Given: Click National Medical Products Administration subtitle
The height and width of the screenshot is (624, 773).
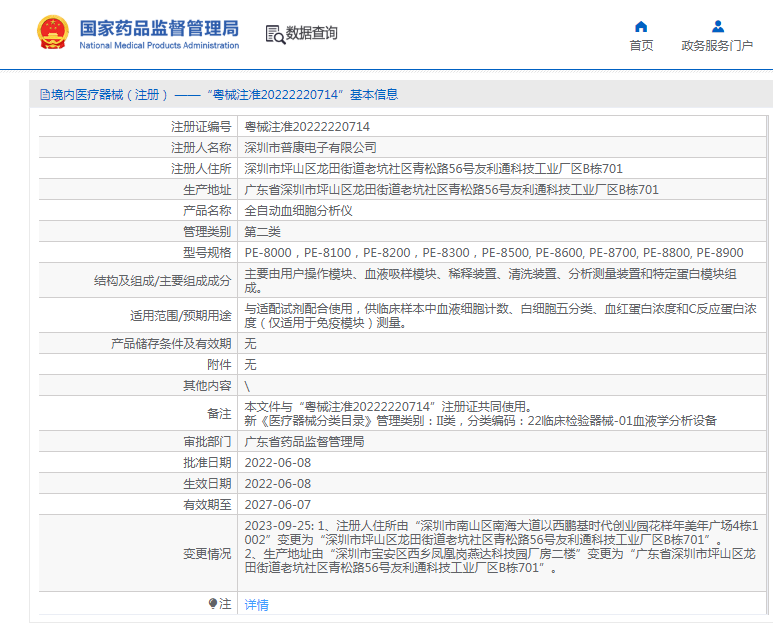Looking at the screenshot, I should coord(159,45).
